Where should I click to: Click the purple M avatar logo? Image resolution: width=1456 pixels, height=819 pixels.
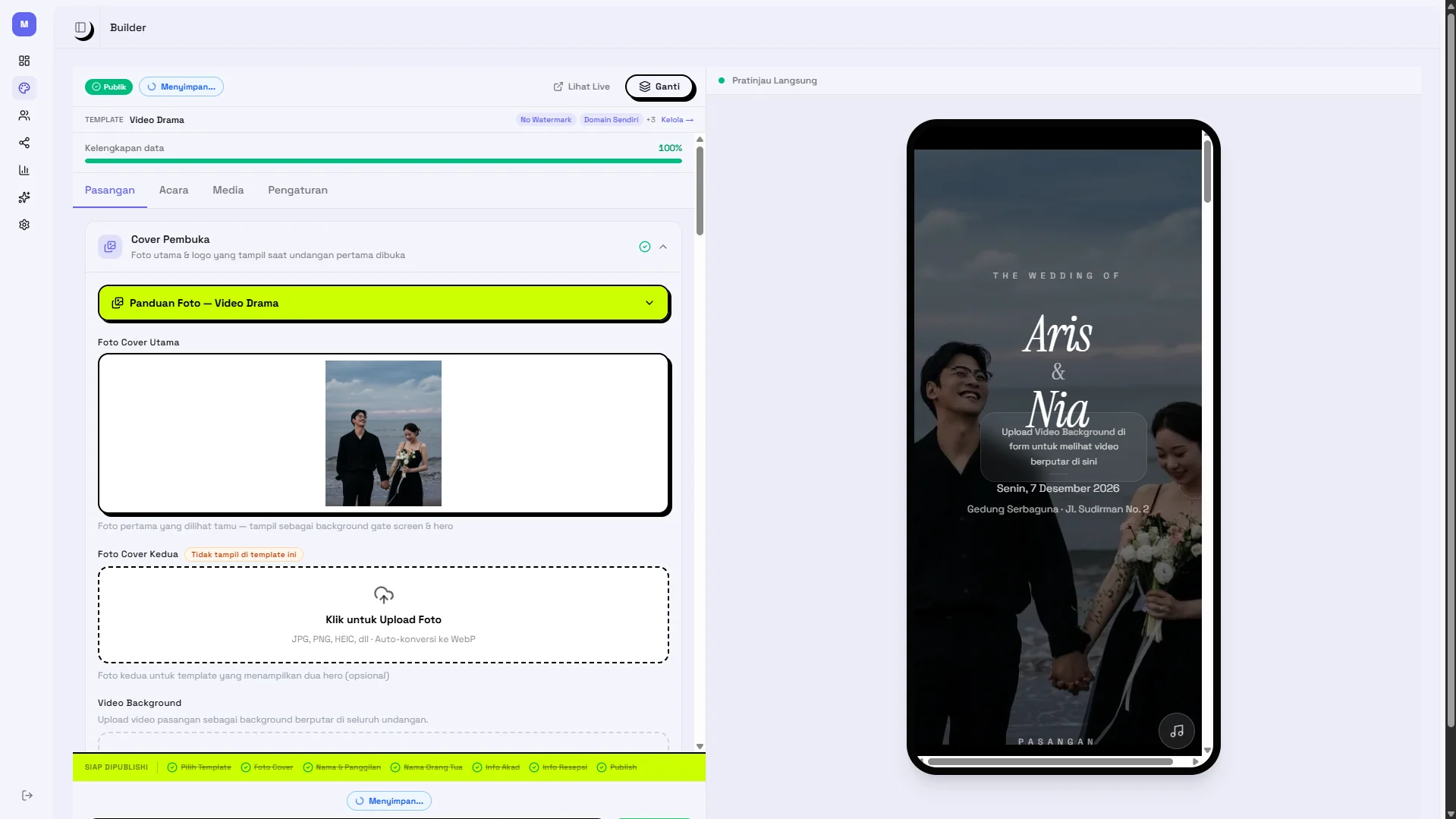coord(24,24)
